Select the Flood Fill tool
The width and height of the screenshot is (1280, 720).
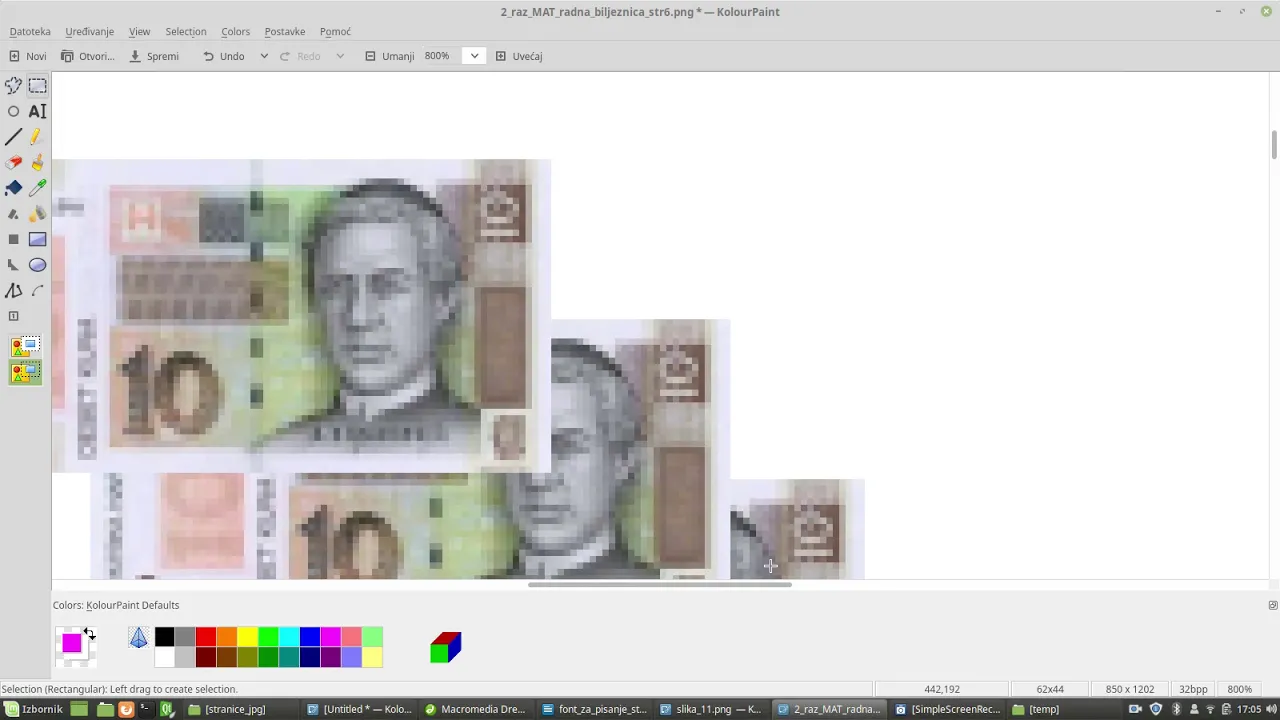click(13, 188)
